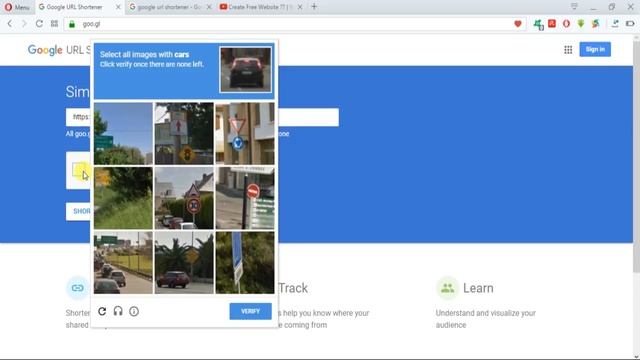Image resolution: width=640 pixels, height=360 pixels.
Task: Click the Google logo
Action: click(x=45, y=50)
